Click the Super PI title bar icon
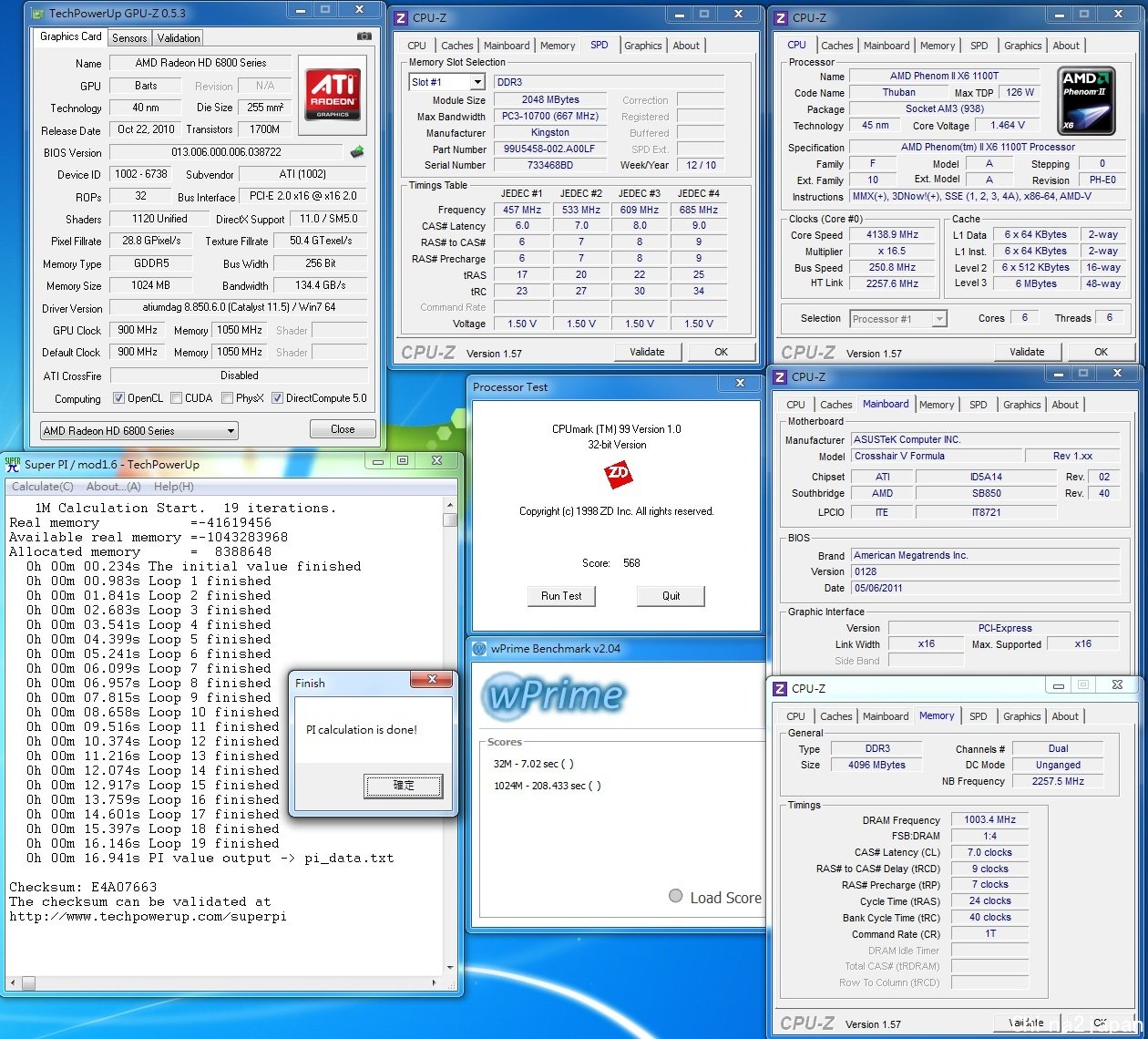The width and height of the screenshot is (1148, 1039). 13,463
